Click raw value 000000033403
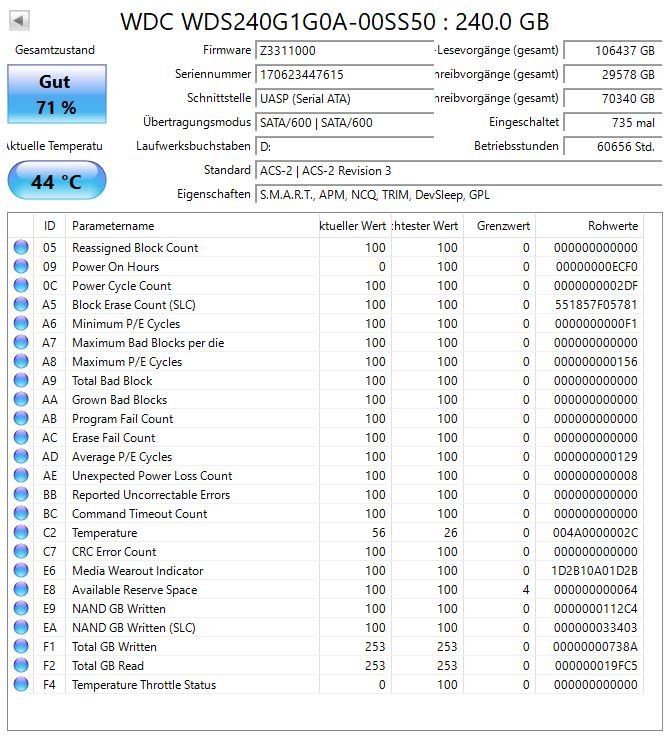 pos(596,627)
